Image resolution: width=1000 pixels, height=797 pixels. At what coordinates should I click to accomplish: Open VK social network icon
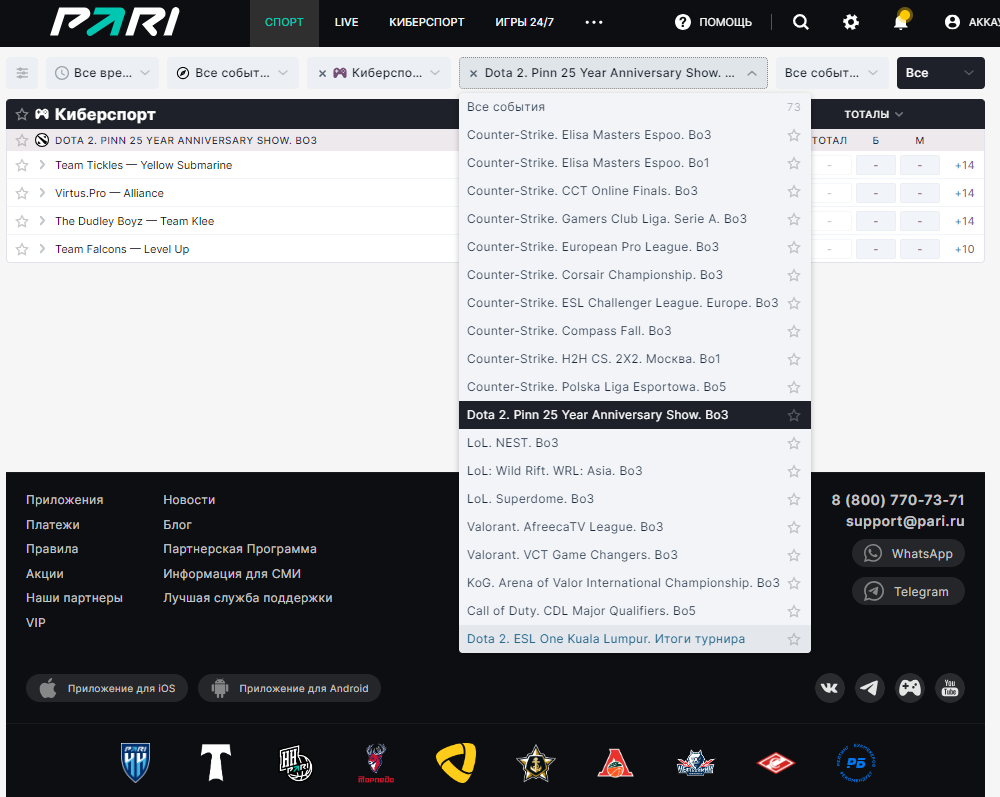click(830, 688)
